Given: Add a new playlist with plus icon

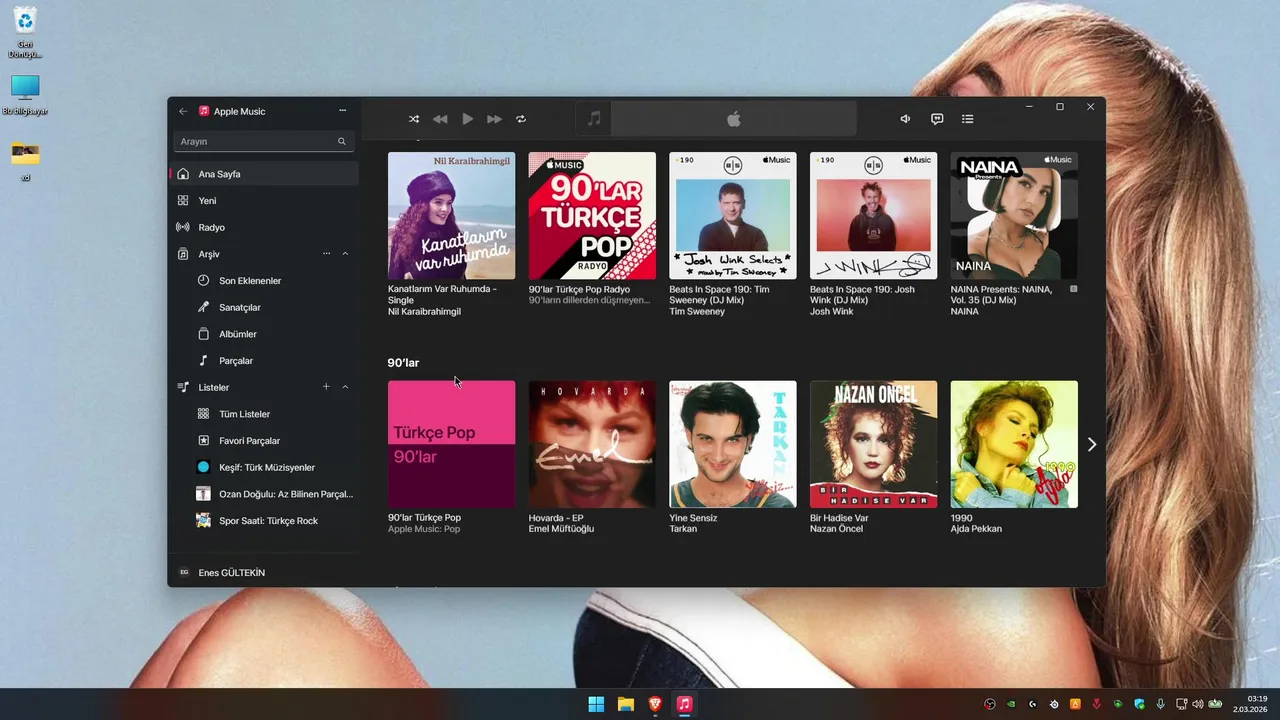Looking at the screenshot, I should [x=326, y=387].
